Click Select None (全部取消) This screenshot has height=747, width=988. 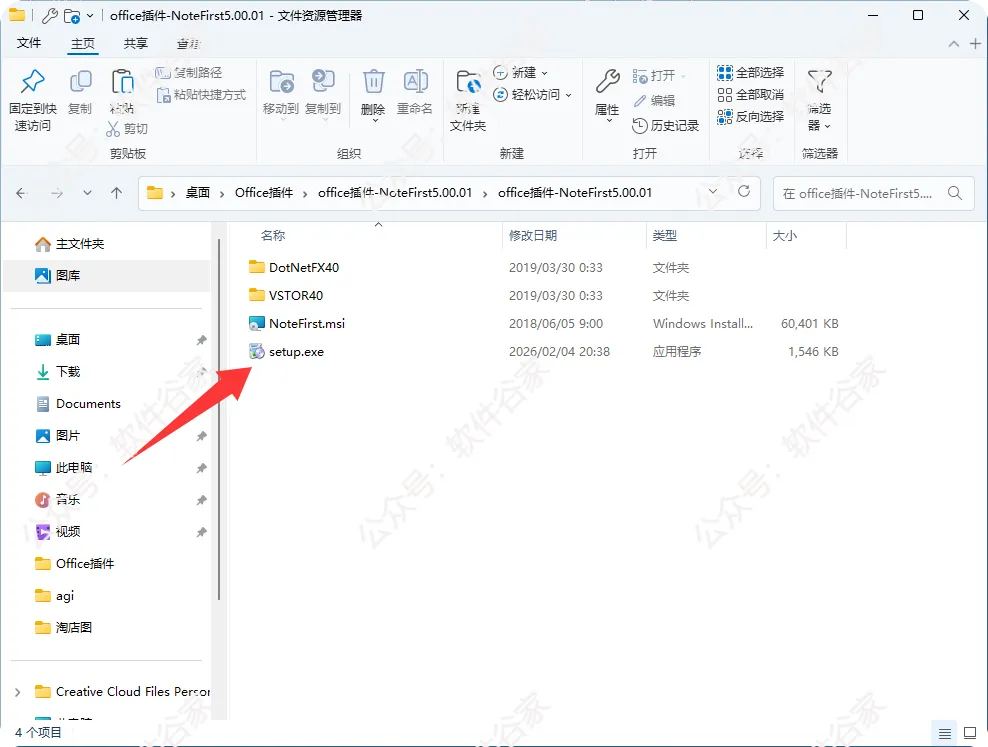pos(750,95)
